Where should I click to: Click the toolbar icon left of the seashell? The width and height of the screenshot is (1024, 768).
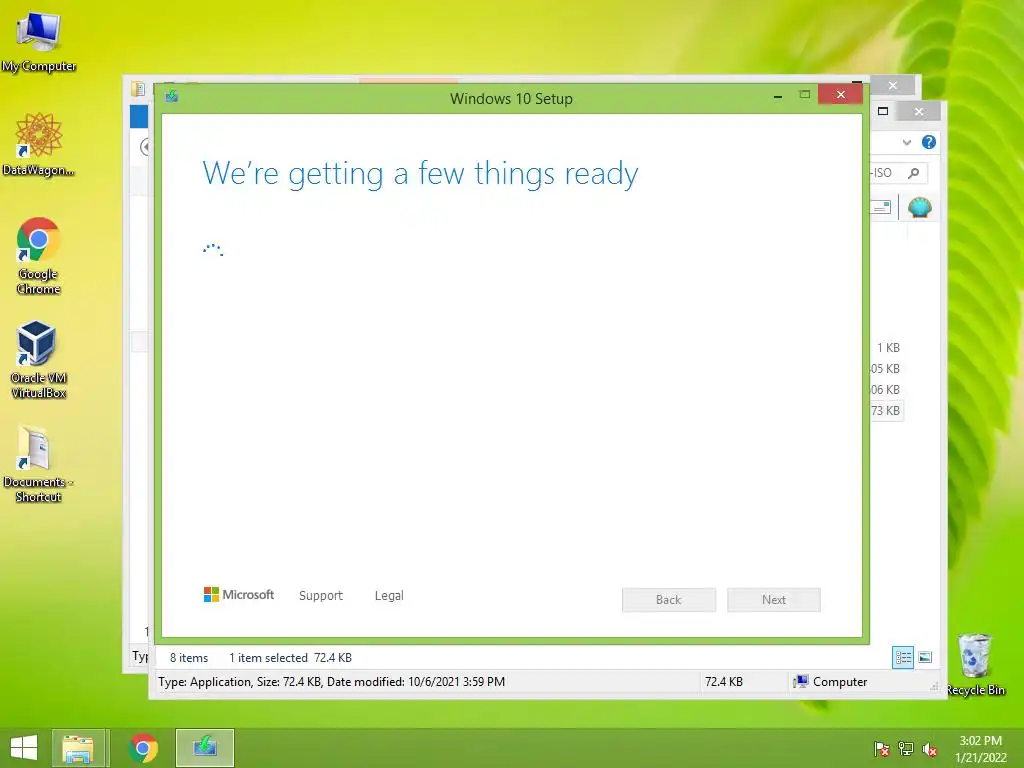881,208
